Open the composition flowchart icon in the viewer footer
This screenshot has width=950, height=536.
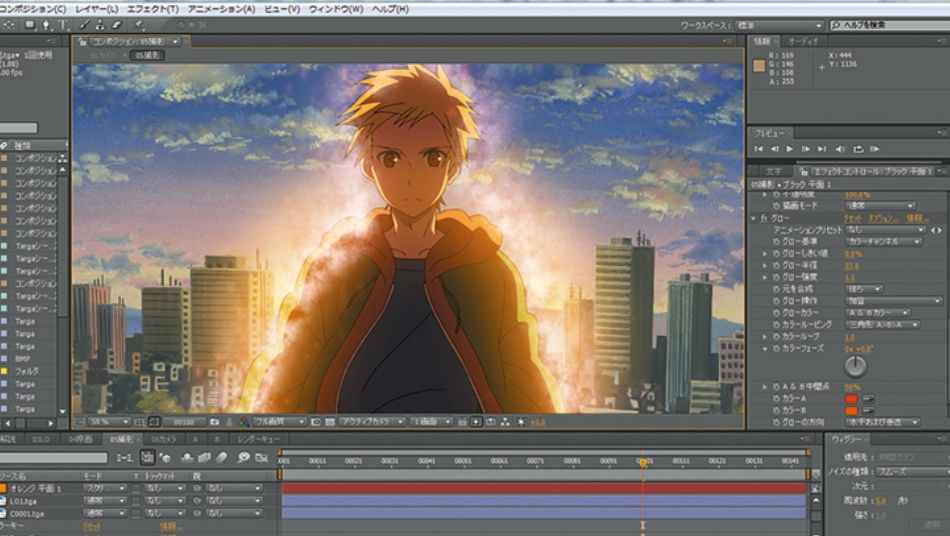click(505, 422)
